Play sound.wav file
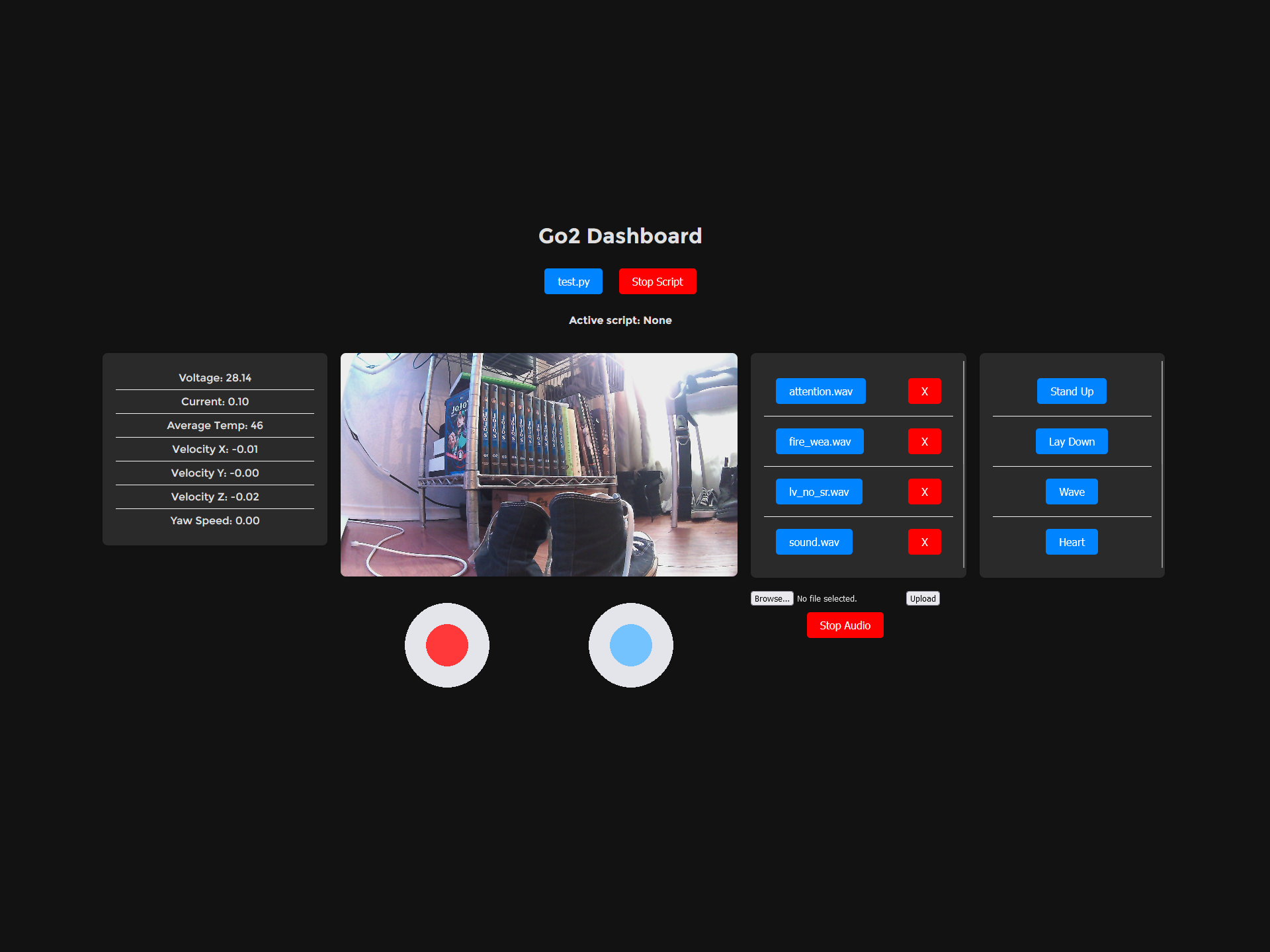Viewport: 1270px width, 952px height. [814, 542]
